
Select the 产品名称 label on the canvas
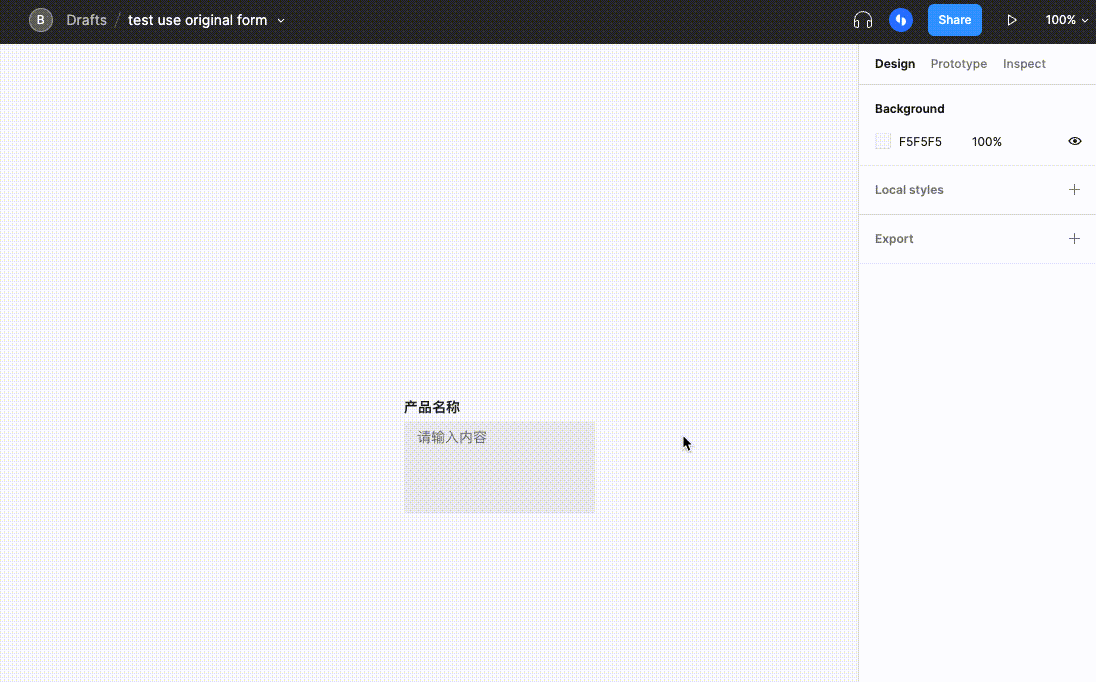pyautogui.click(x=431, y=407)
